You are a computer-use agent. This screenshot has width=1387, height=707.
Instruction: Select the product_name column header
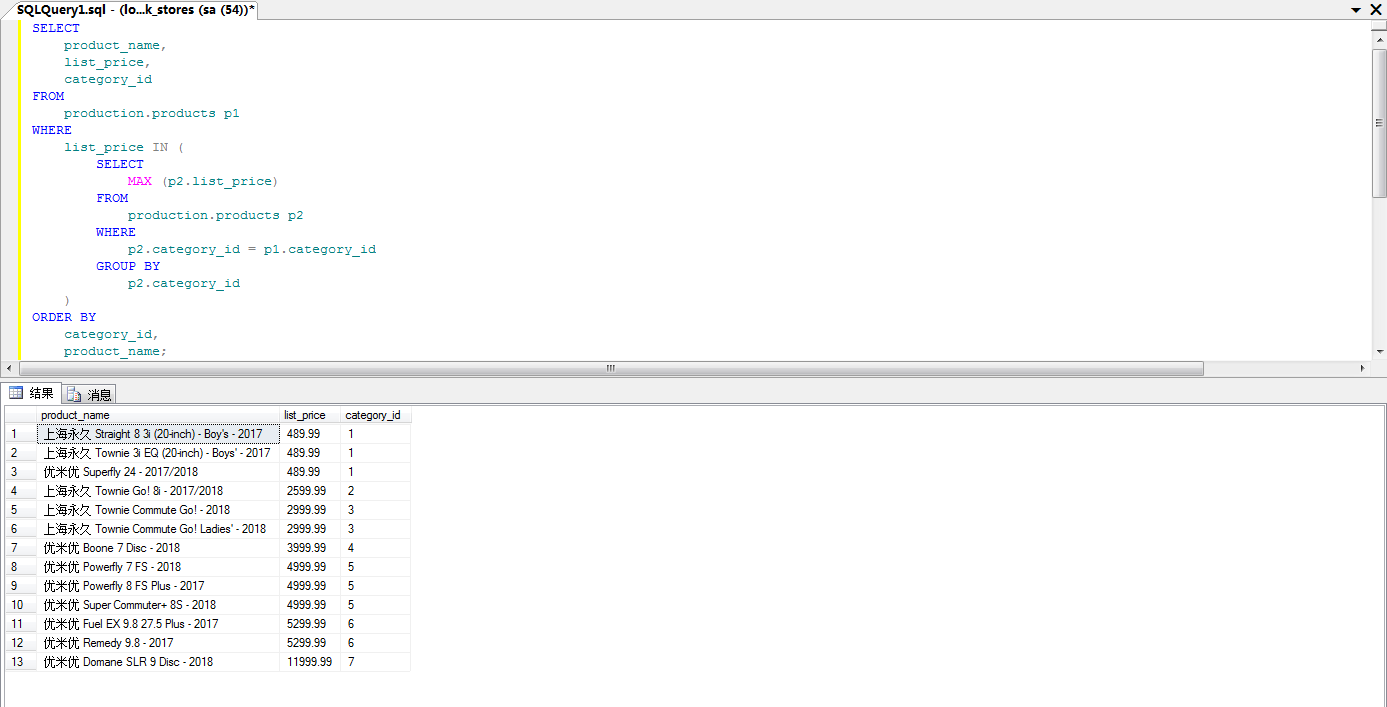[158, 415]
